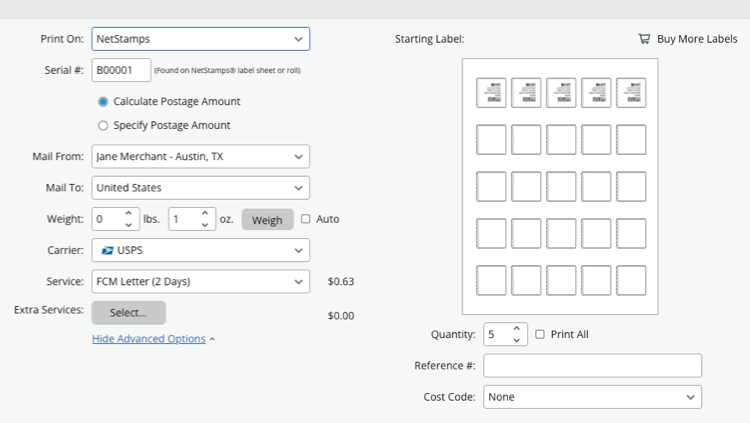The width and height of the screenshot is (750, 423).
Task: Click the Serial # input field
Action: 121,70
